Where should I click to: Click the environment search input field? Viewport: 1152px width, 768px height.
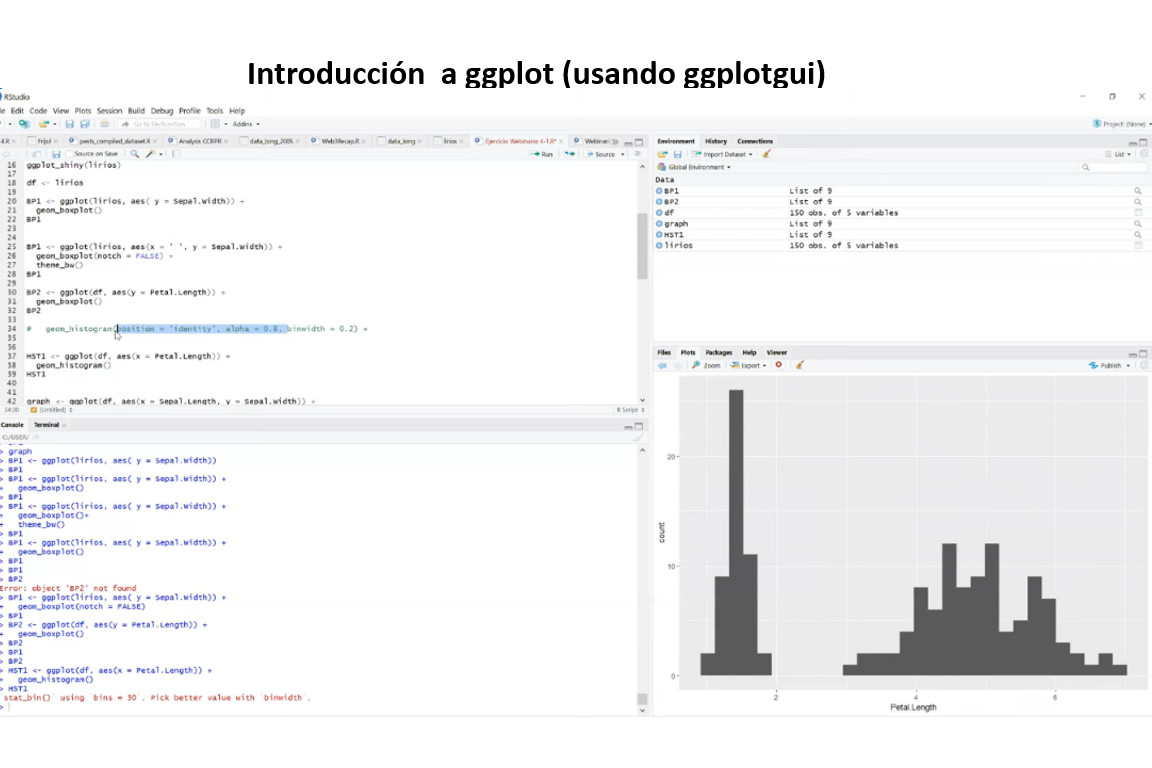click(x=1110, y=167)
